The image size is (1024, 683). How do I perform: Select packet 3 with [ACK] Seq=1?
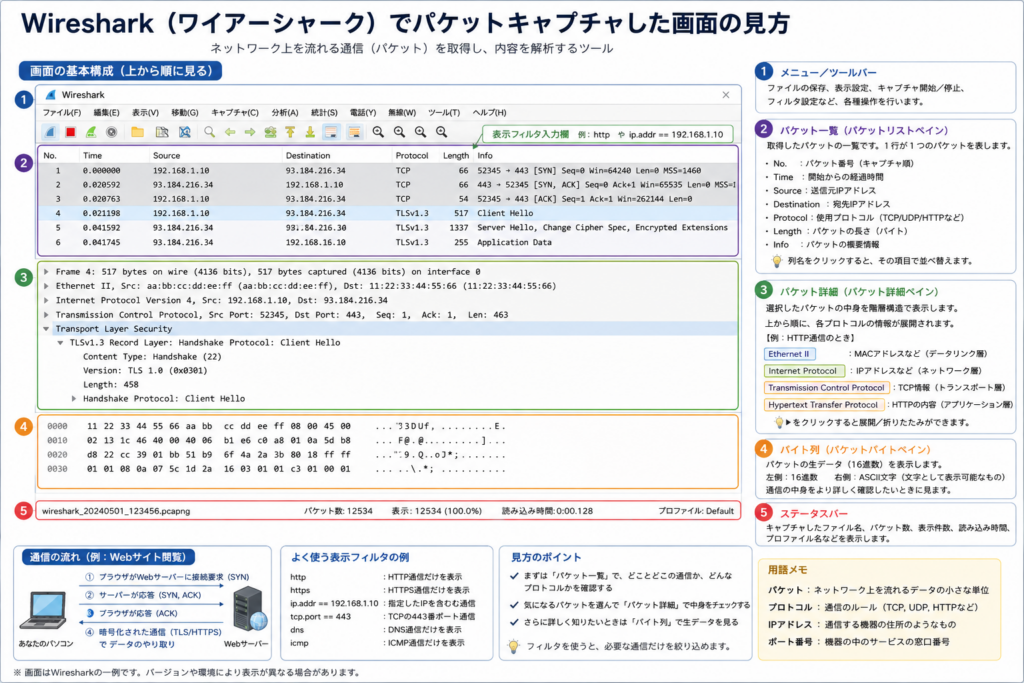click(x=388, y=199)
